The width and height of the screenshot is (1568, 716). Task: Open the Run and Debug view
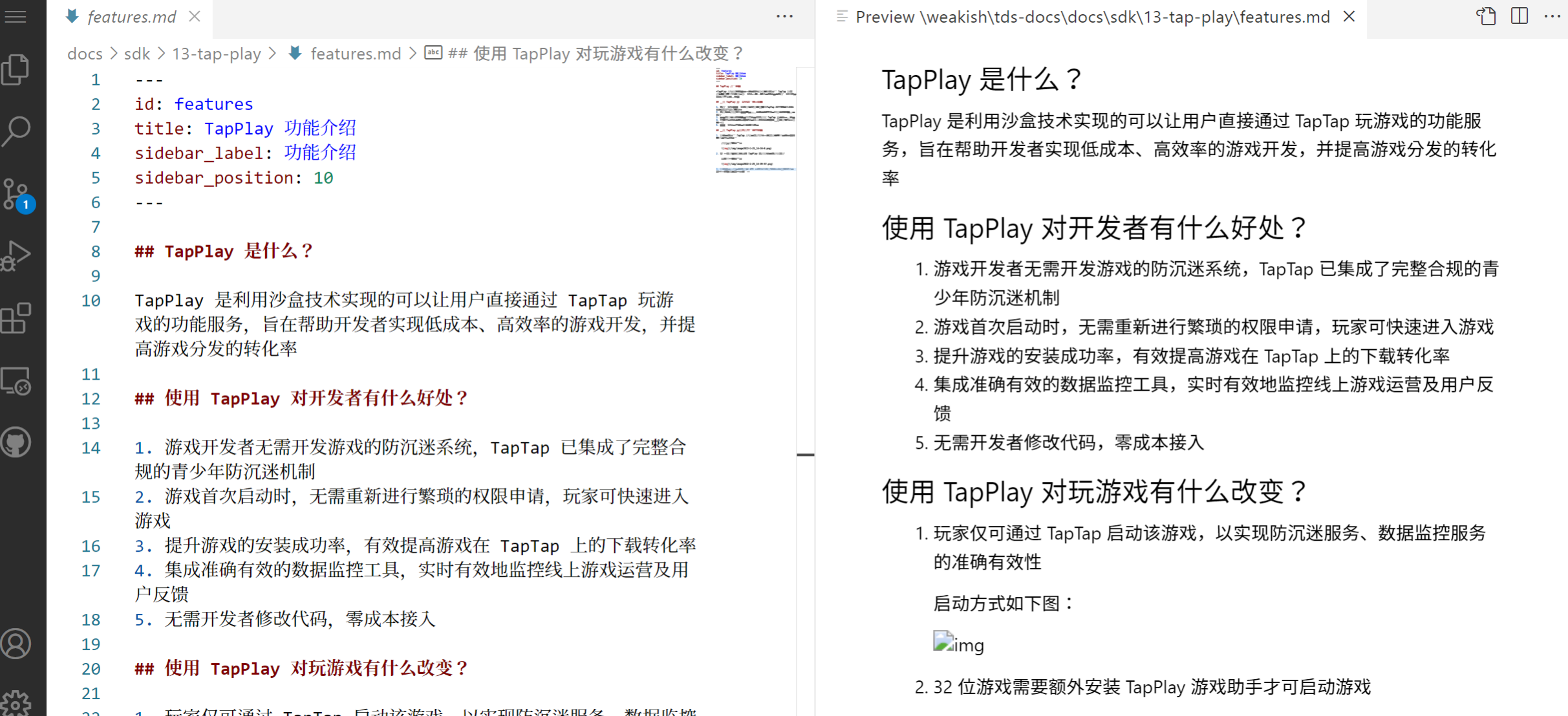click(x=16, y=255)
